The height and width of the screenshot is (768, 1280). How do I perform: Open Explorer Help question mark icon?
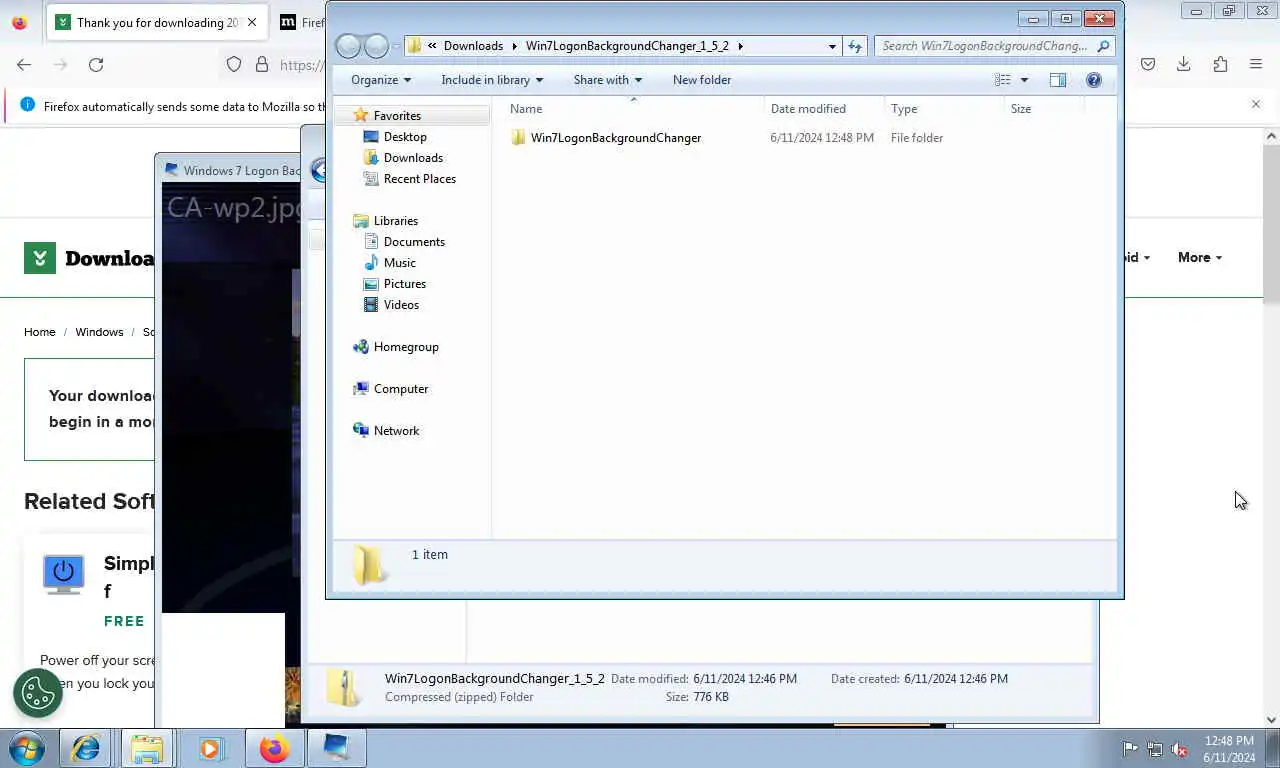tap(1094, 80)
